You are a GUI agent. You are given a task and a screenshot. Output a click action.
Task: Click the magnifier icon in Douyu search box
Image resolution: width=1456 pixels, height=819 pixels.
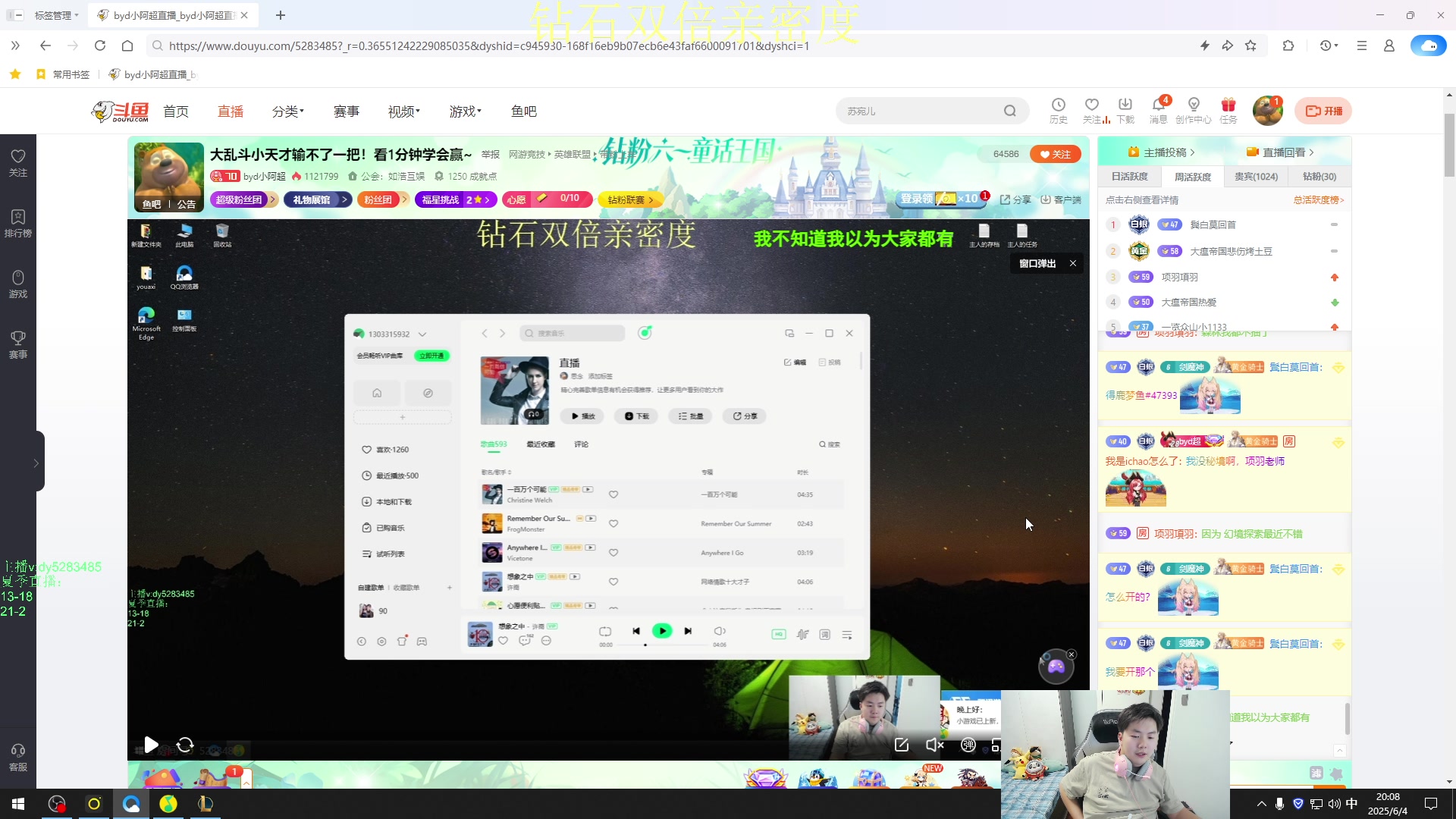point(1009,111)
